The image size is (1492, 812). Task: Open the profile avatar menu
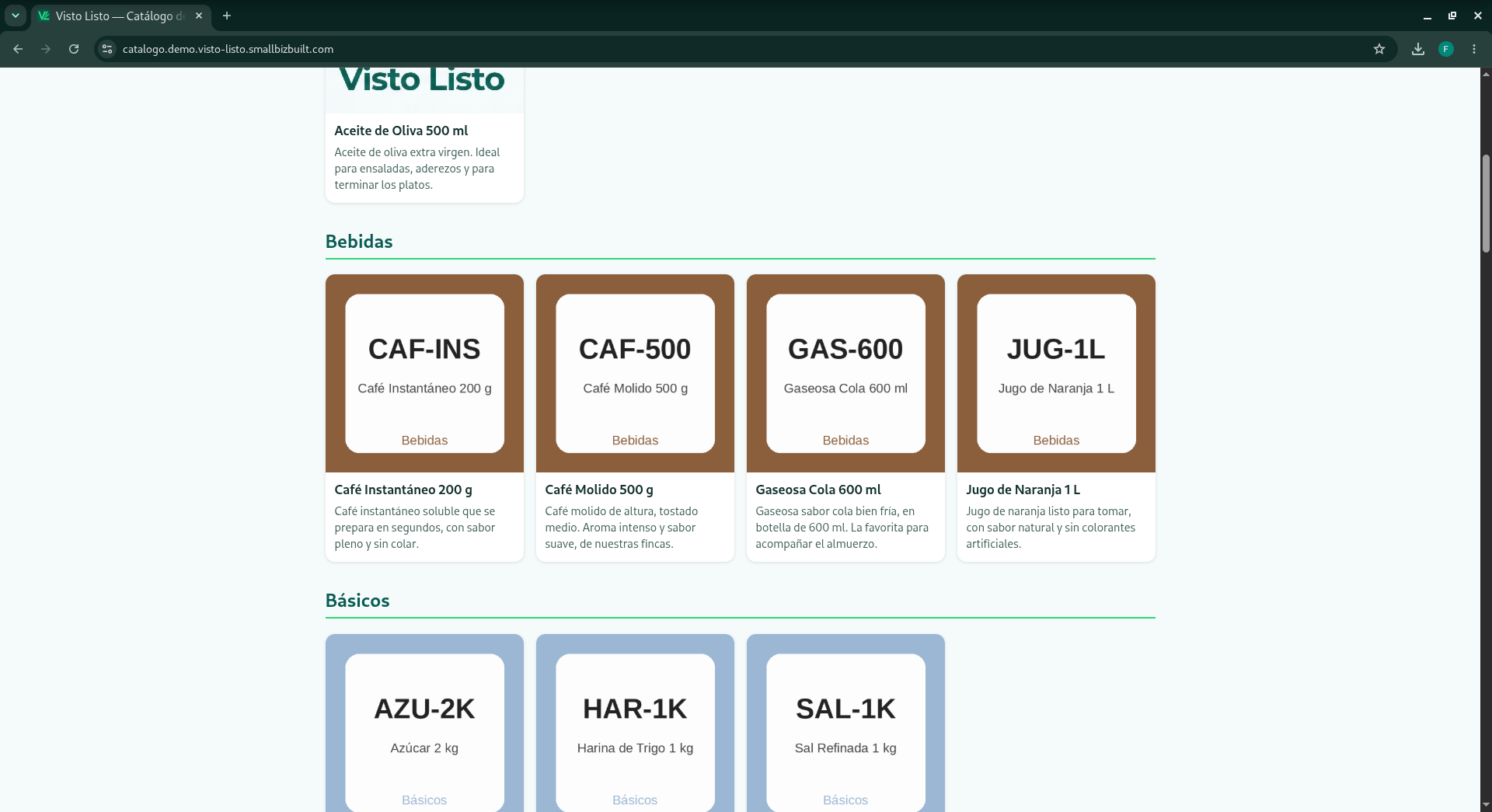point(1446,49)
